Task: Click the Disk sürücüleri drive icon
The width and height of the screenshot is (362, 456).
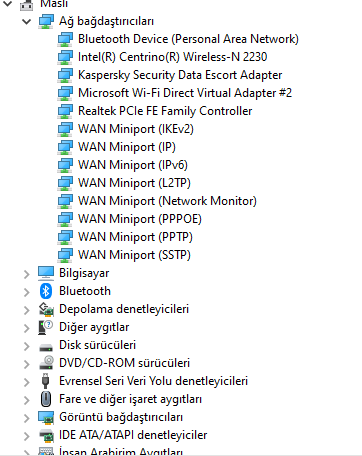Action: (x=46, y=347)
